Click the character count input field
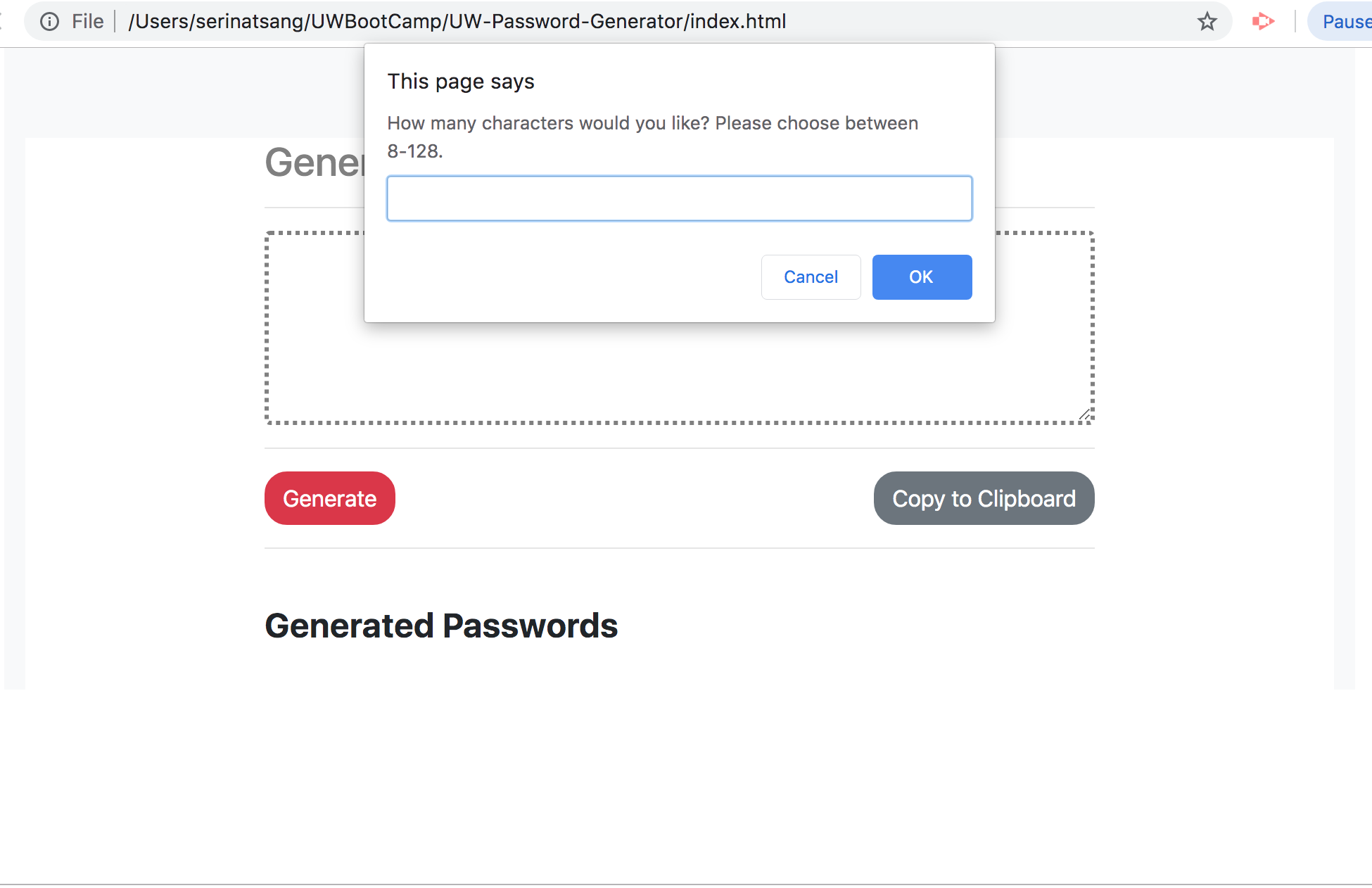The height and width of the screenshot is (888, 1372). 679,198
